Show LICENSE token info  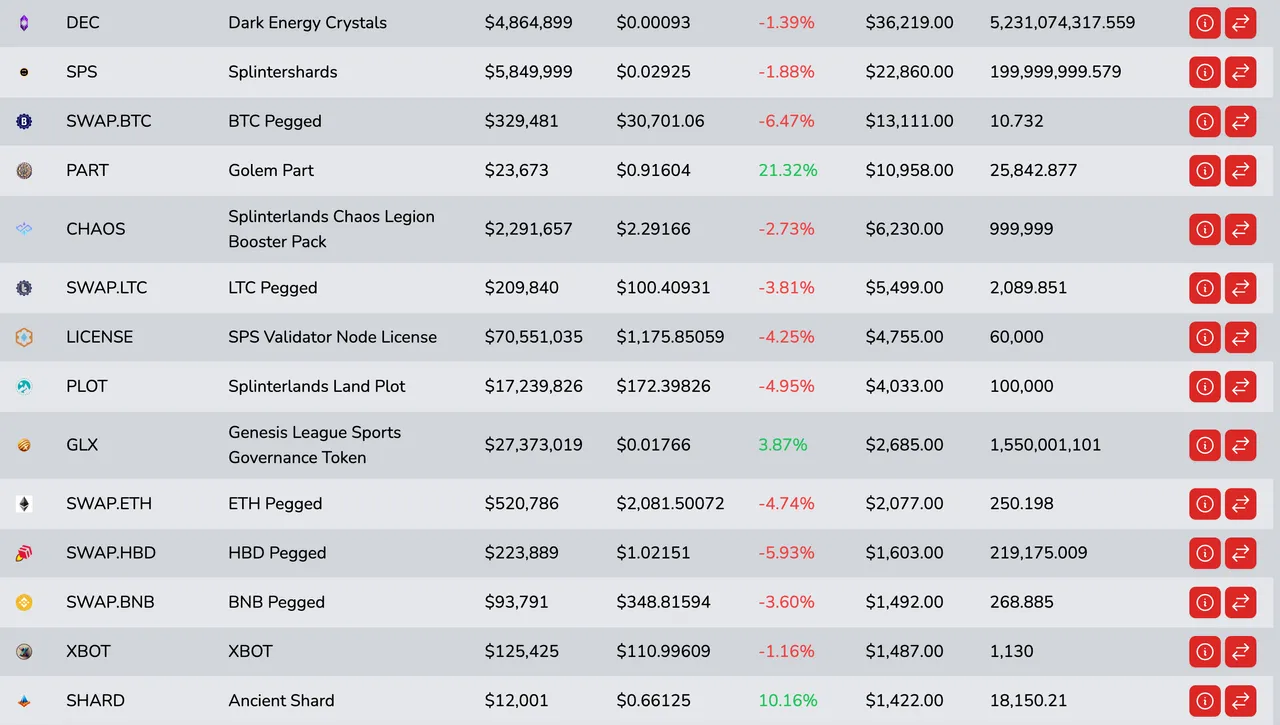tap(1205, 337)
